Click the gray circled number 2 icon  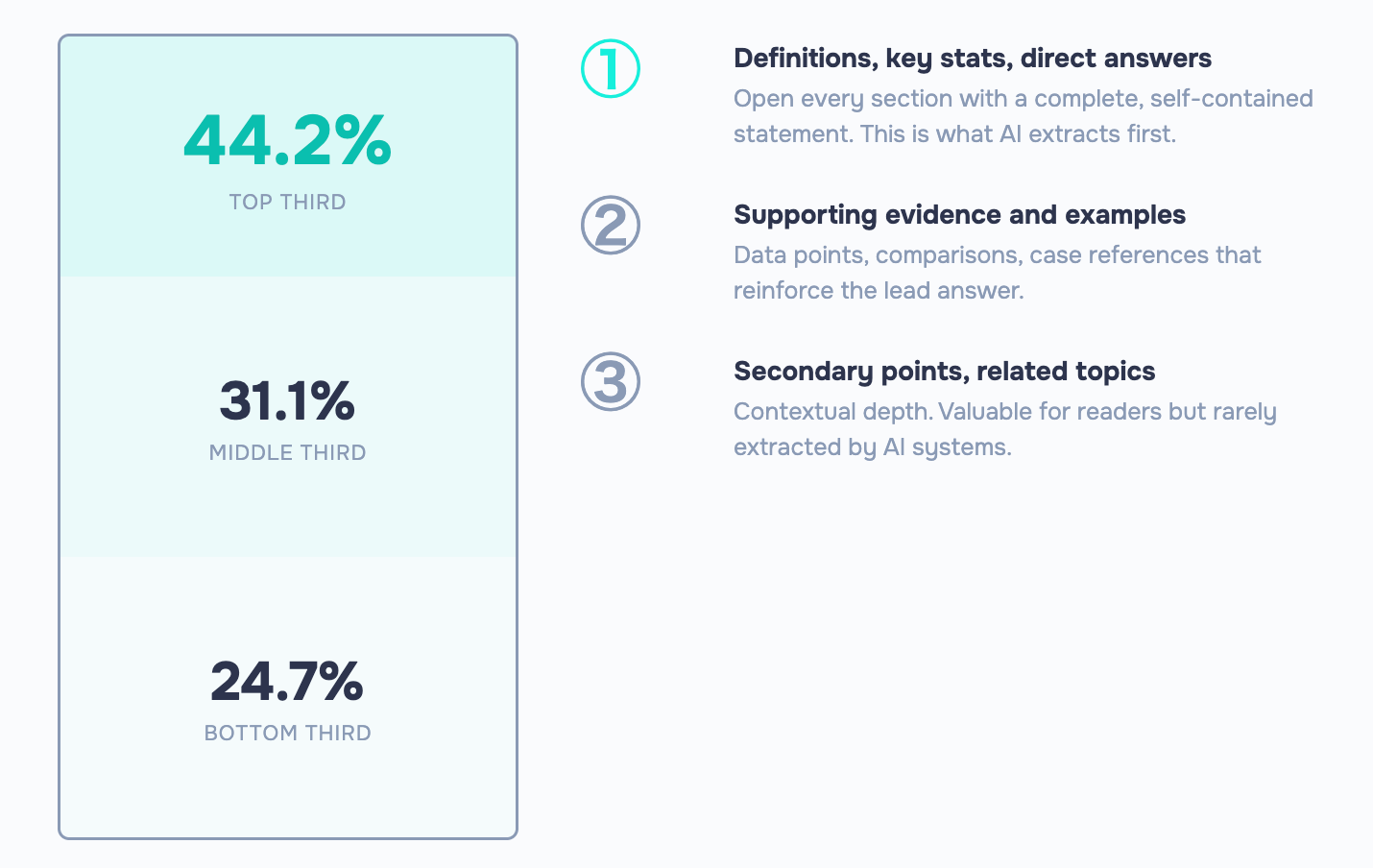click(x=611, y=225)
